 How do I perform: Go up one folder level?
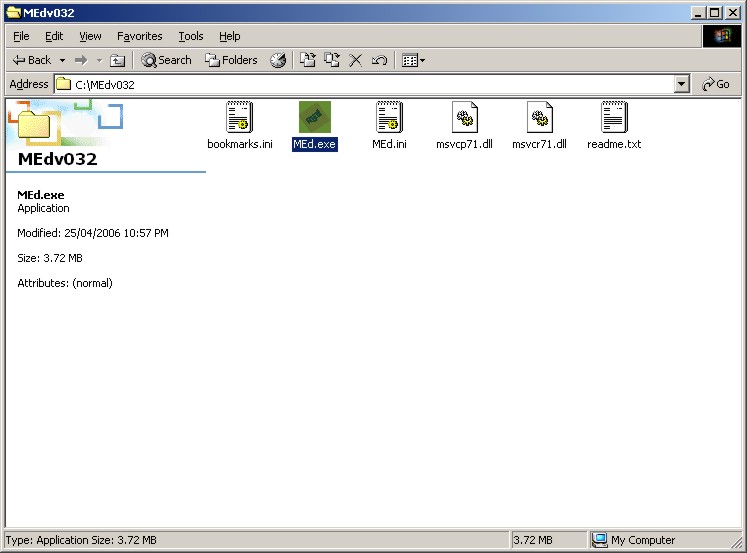tap(117, 60)
